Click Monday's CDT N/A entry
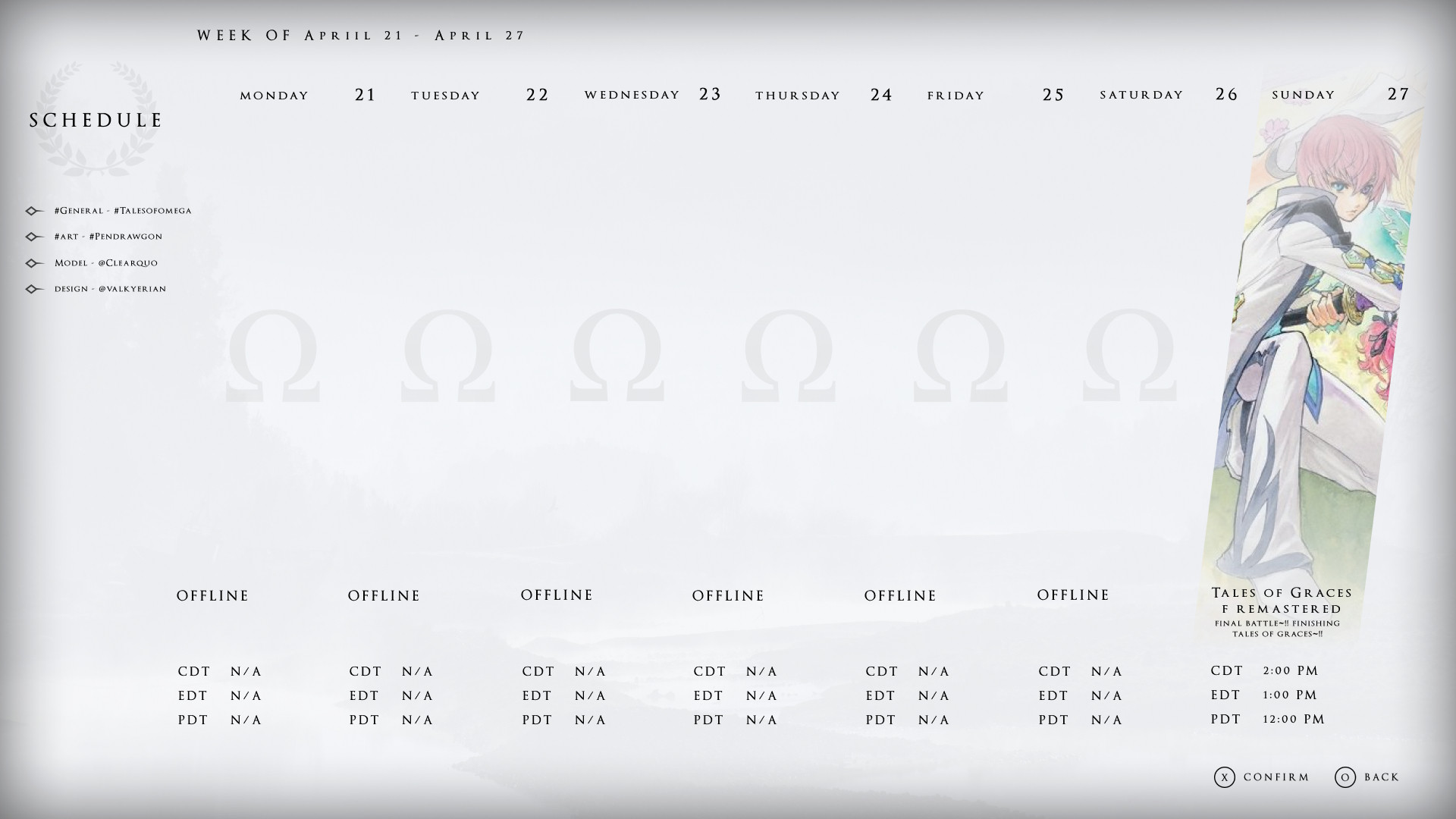This screenshot has width=1456, height=819. click(220, 672)
